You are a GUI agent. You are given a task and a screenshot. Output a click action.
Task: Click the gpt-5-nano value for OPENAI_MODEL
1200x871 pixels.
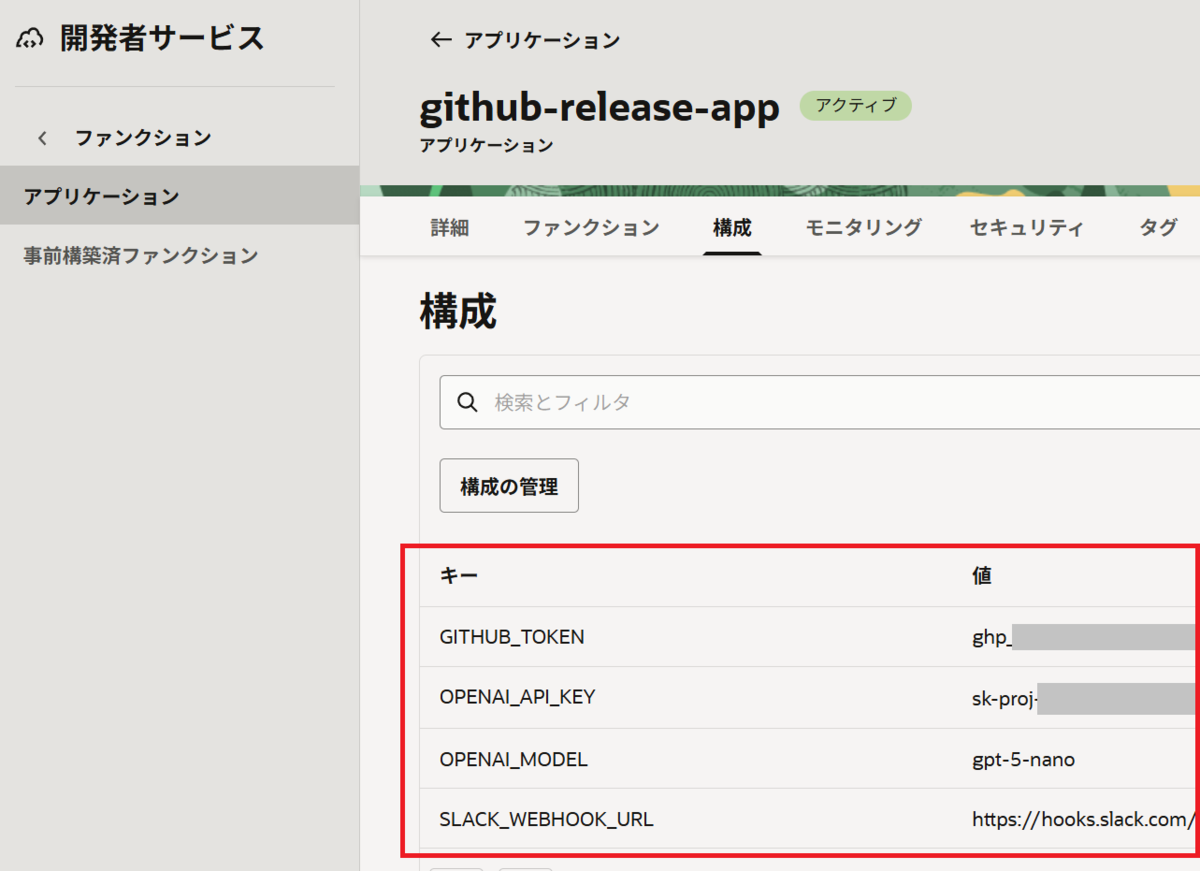[1022, 759]
